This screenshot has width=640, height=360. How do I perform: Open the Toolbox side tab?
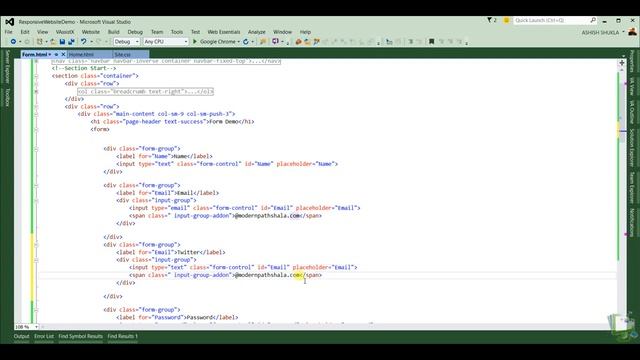click(7, 97)
